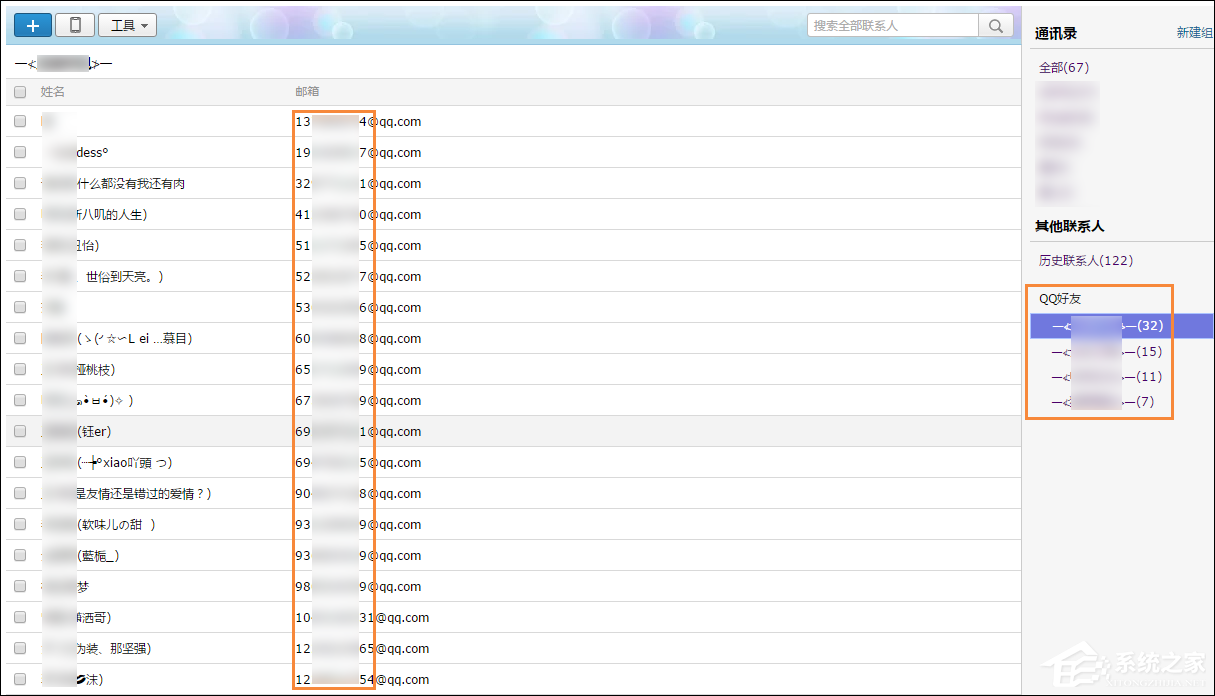
Task: Open 全部(67) contacts group
Action: point(1064,68)
